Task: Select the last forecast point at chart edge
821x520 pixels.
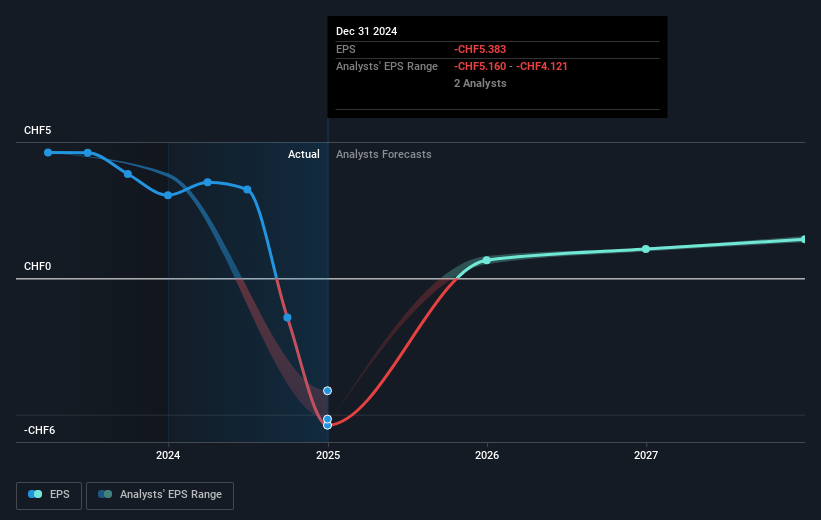Action: tap(804, 239)
